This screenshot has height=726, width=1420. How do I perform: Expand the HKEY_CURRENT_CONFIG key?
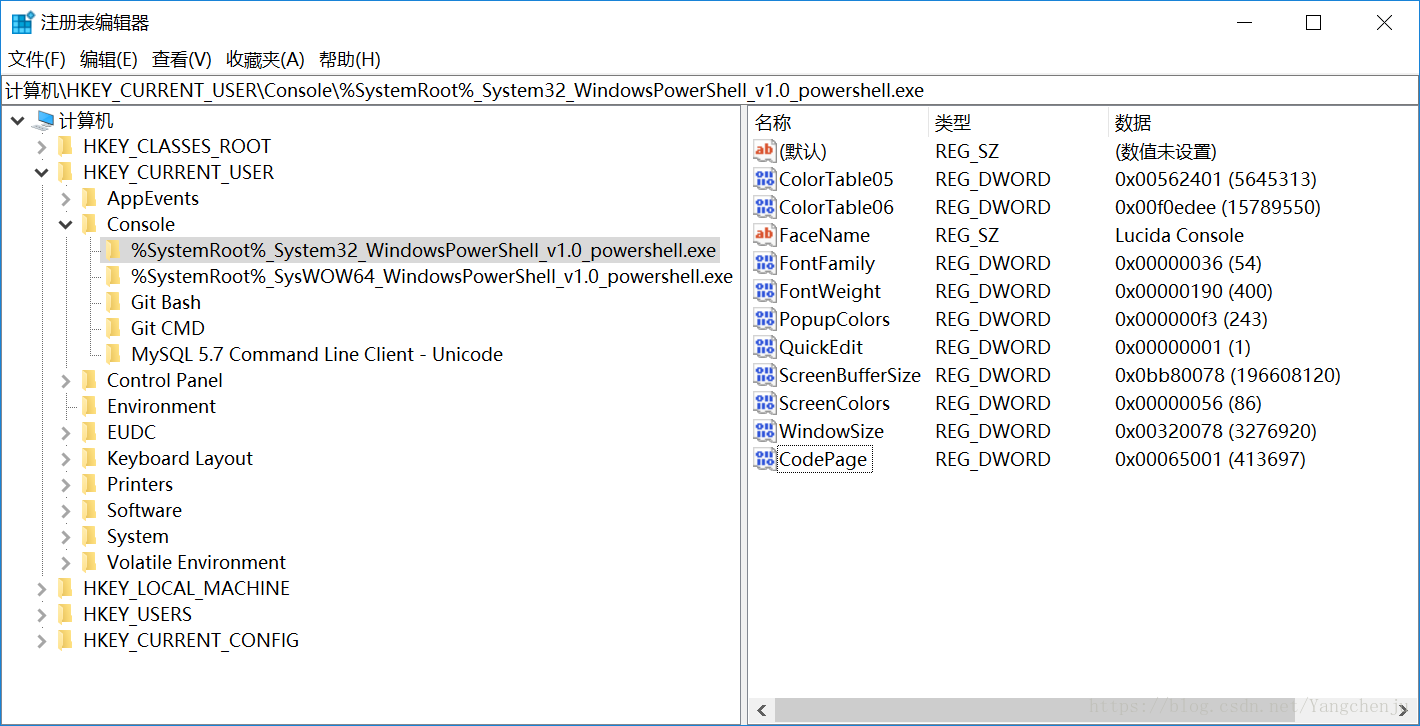click(41, 640)
